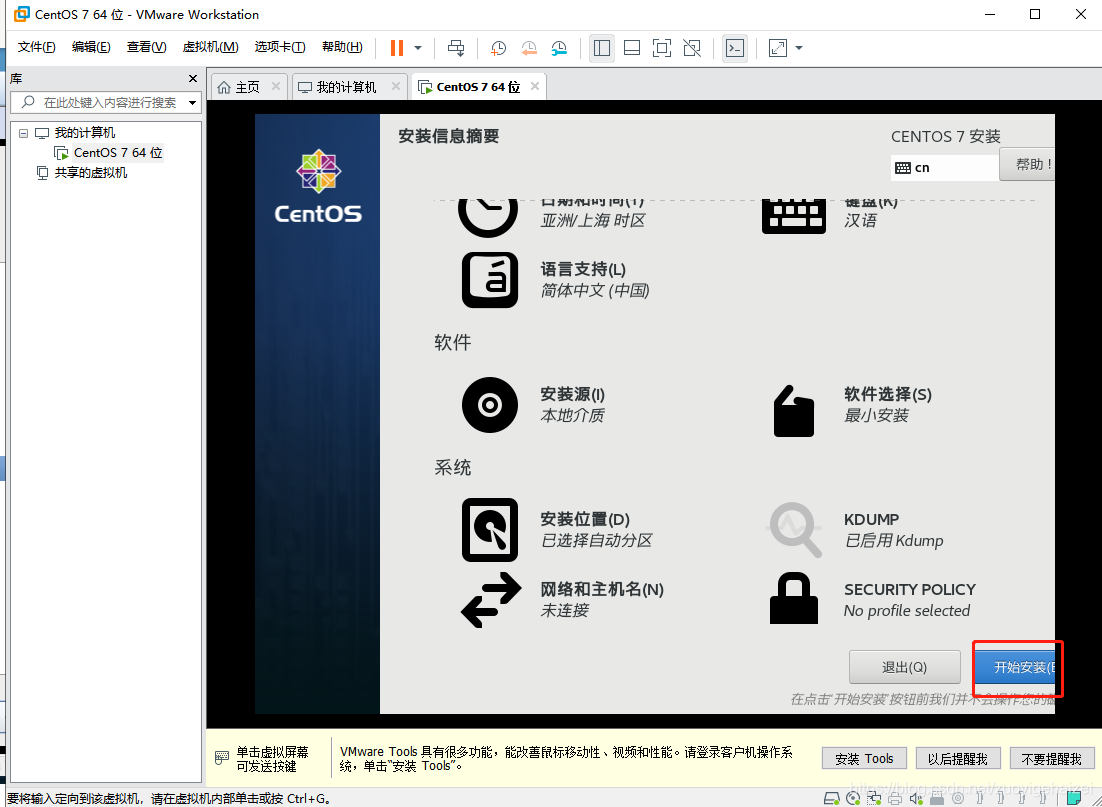Click the printer status bar icon
Image resolution: width=1102 pixels, height=807 pixels.
pyautogui.click(x=895, y=799)
